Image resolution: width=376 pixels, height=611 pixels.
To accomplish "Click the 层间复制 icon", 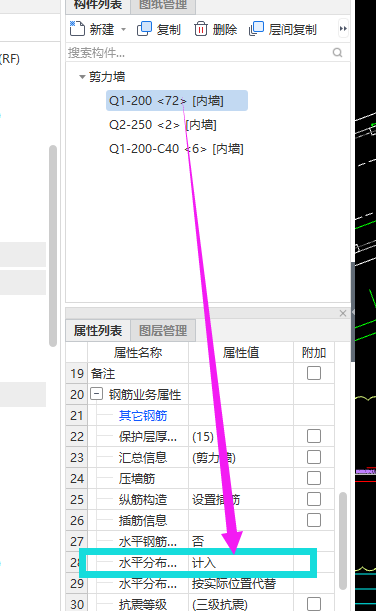I will tap(256, 29).
